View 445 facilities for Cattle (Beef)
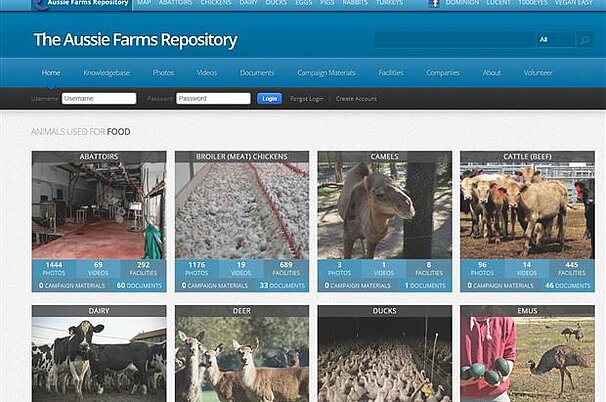Image resolution: width=606 pixels, height=402 pixels. [x=572, y=268]
